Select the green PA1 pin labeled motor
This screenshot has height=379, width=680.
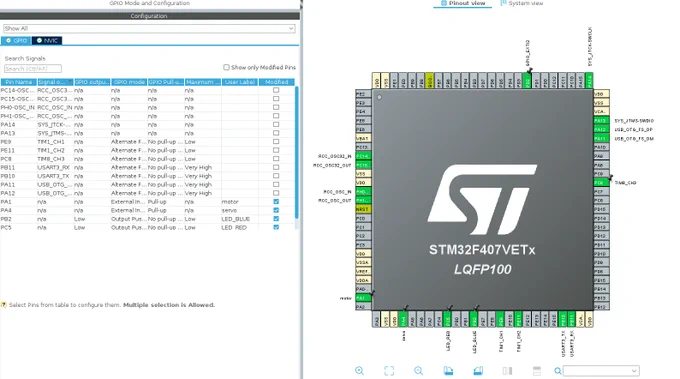[363, 298]
